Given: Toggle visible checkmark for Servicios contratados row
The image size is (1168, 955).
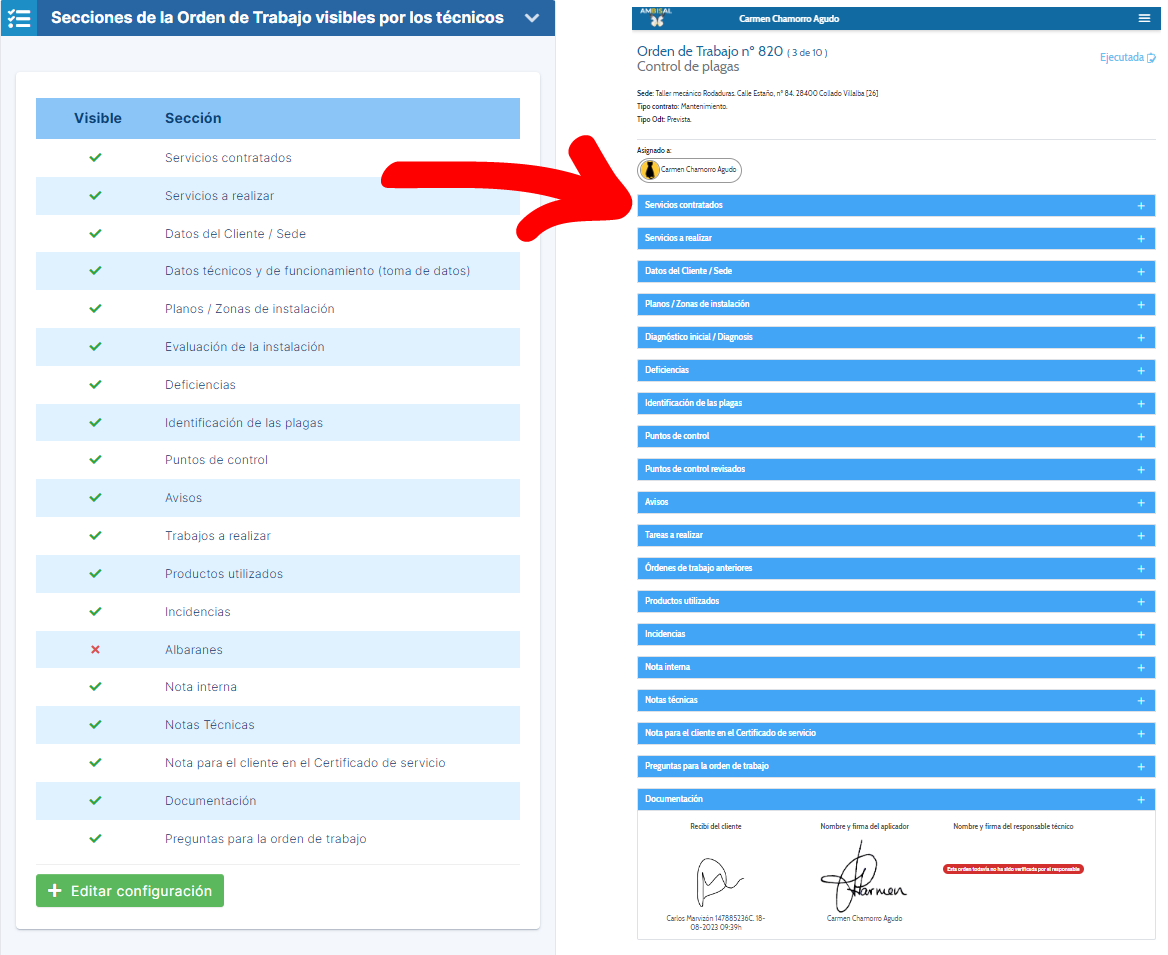Looking at the screenshot, I should tap(96, 158).
